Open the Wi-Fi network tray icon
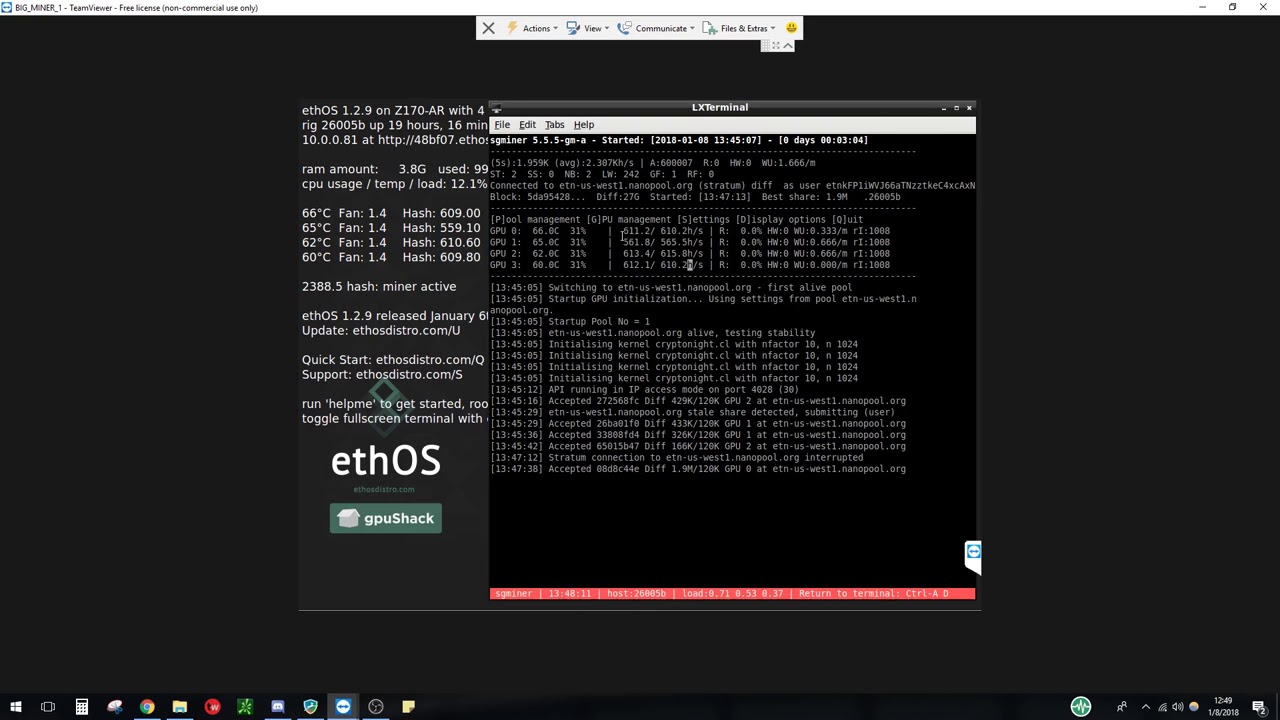This screenshot has width=1280, height=720. coord(1163,707)
